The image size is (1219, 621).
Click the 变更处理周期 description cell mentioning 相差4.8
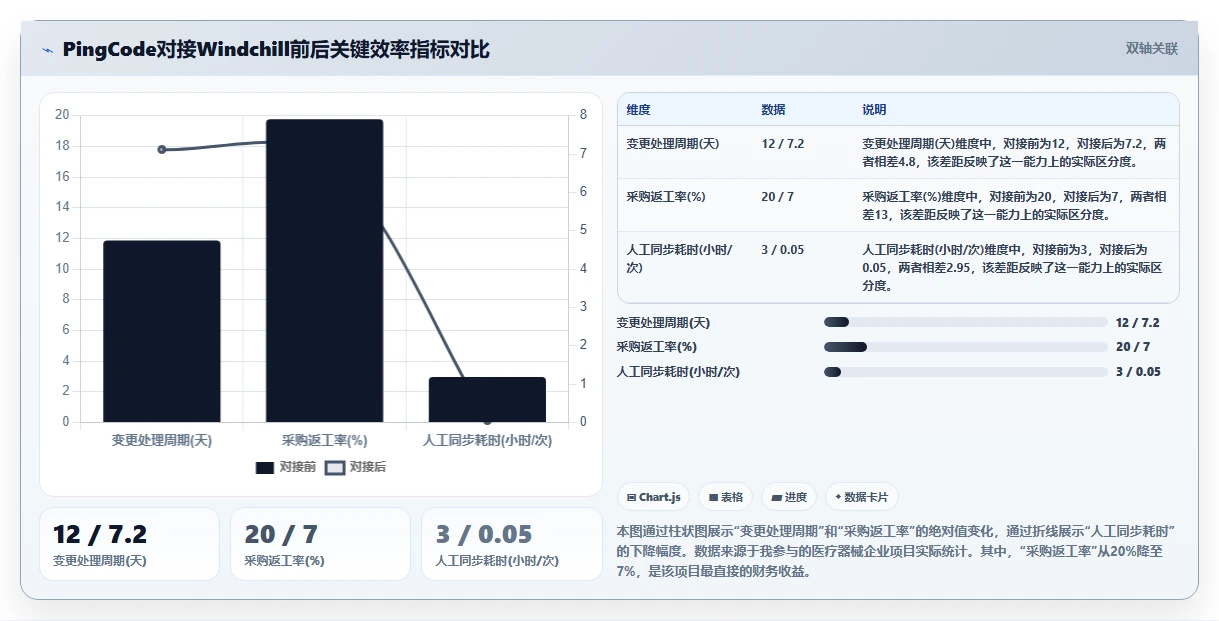[1014, 152]
